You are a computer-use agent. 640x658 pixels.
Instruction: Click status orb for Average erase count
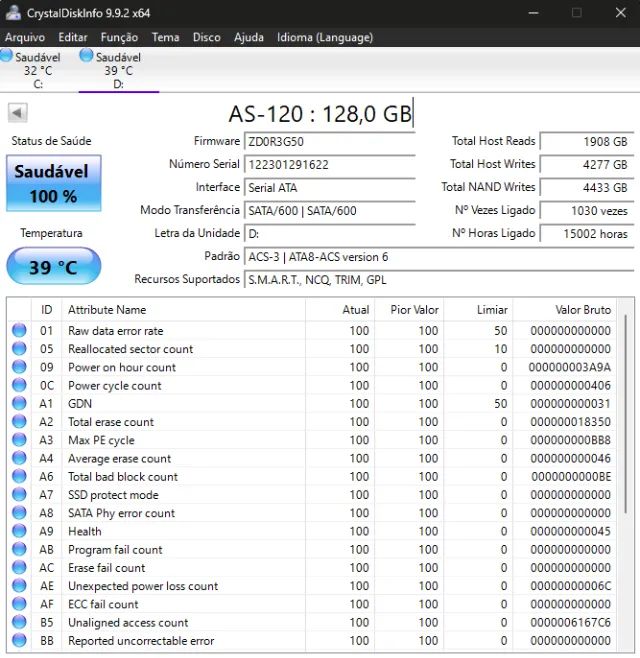coord(19,458)
